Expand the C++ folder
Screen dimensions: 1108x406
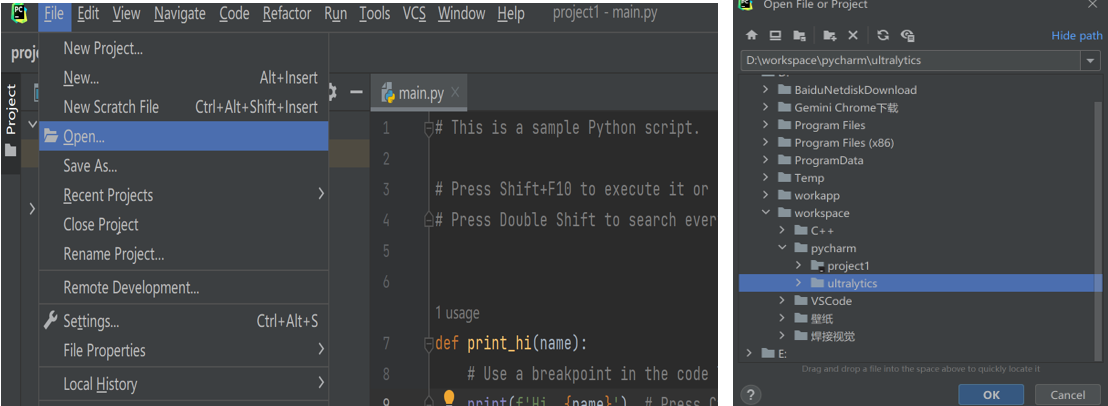tap(782, 230)
